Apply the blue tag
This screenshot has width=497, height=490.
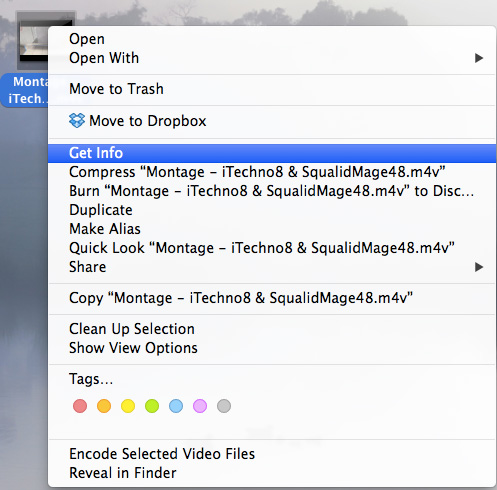coord(176,406)
